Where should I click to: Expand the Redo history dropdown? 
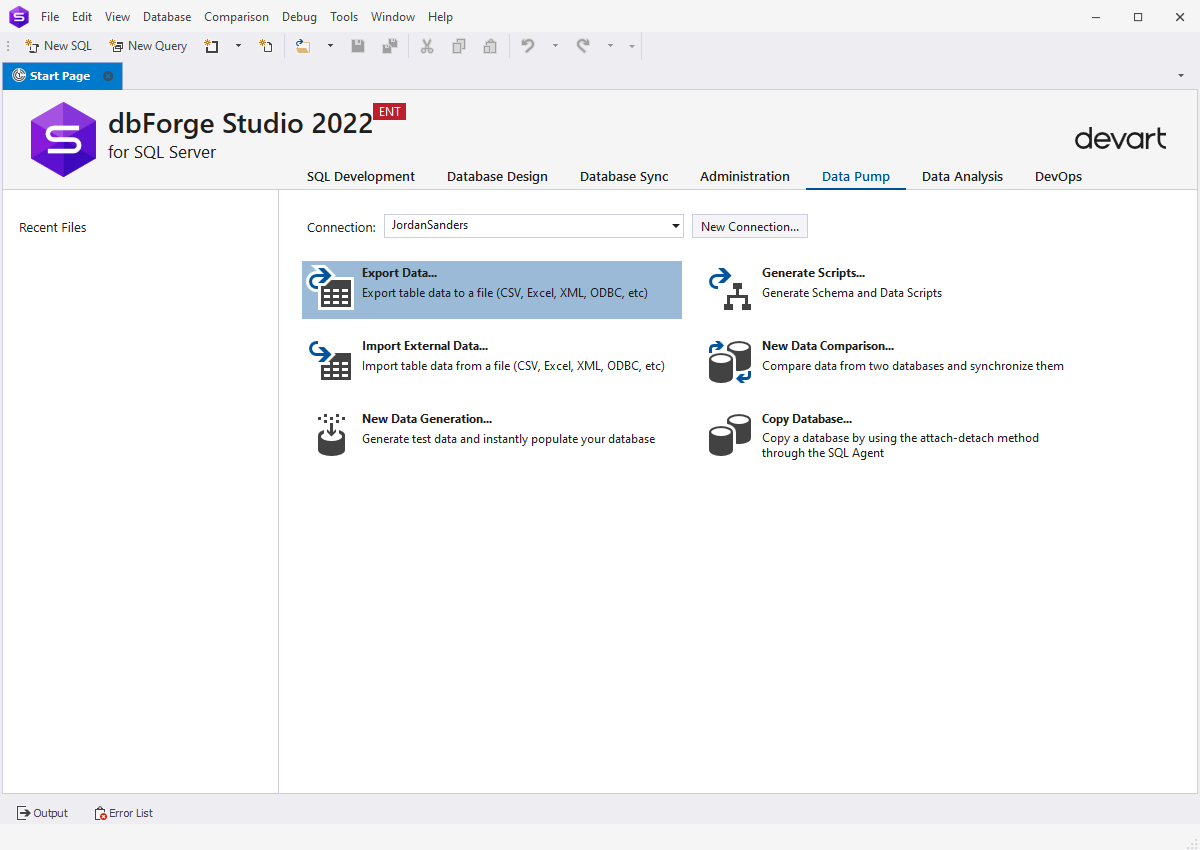[608, 46]
